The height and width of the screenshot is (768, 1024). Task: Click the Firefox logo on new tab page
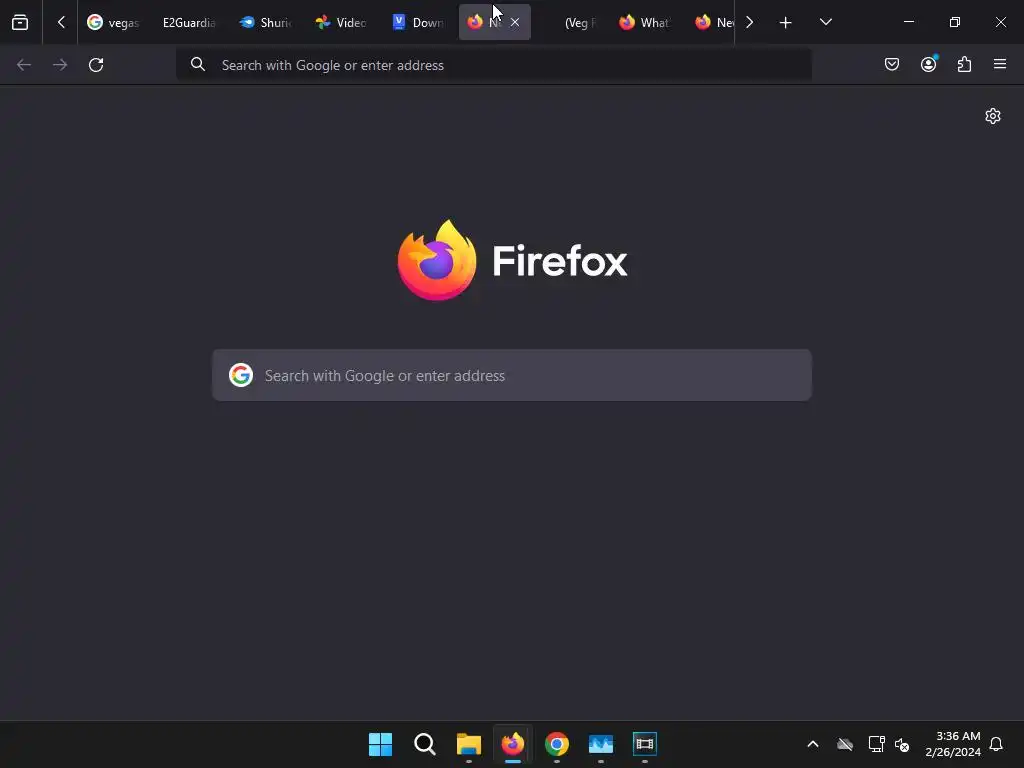[513, 261]
